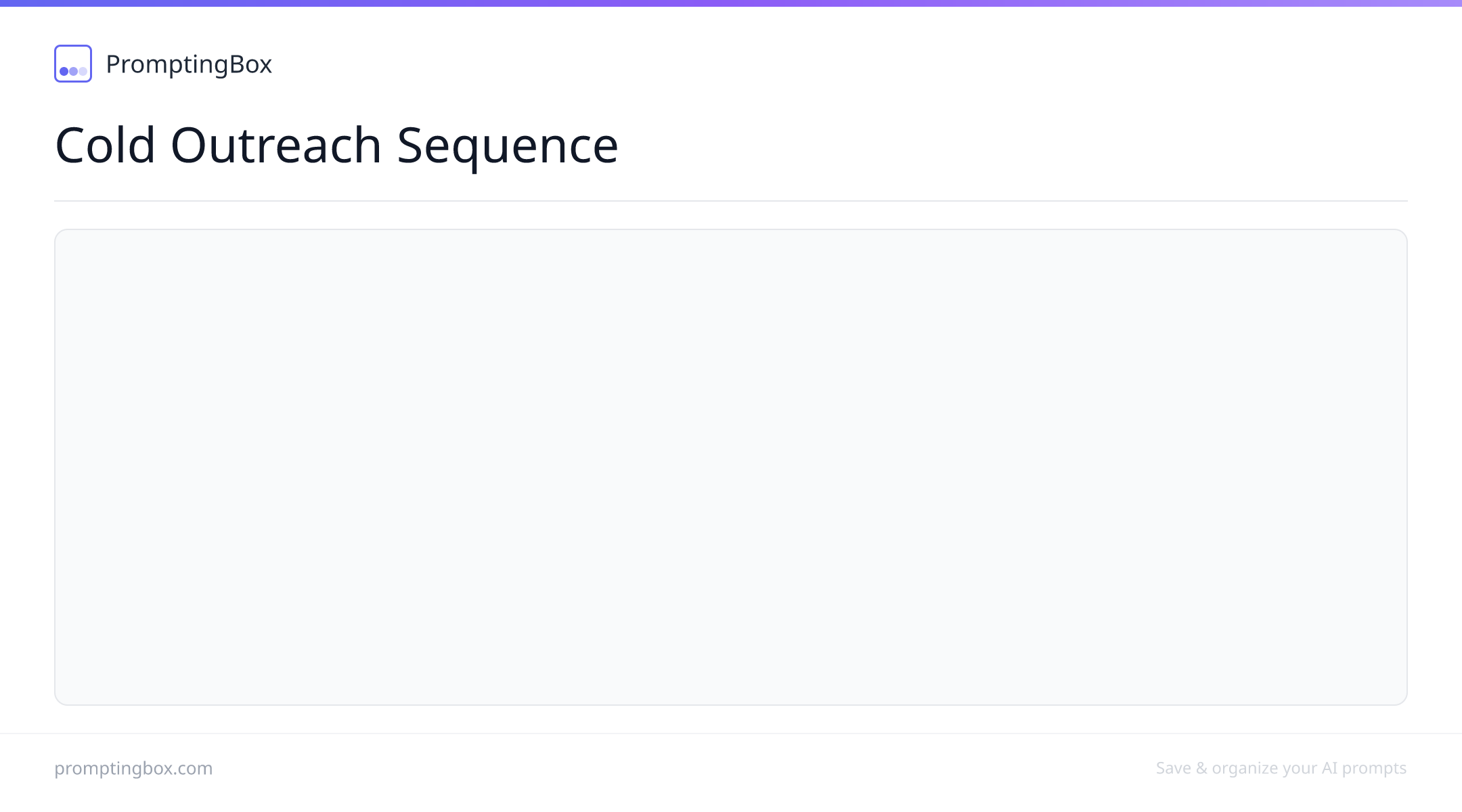Viewport: 1462px width, 812px height.
Task: Click the lightest dot inside the logo box
Action: (x=83, y=71)
